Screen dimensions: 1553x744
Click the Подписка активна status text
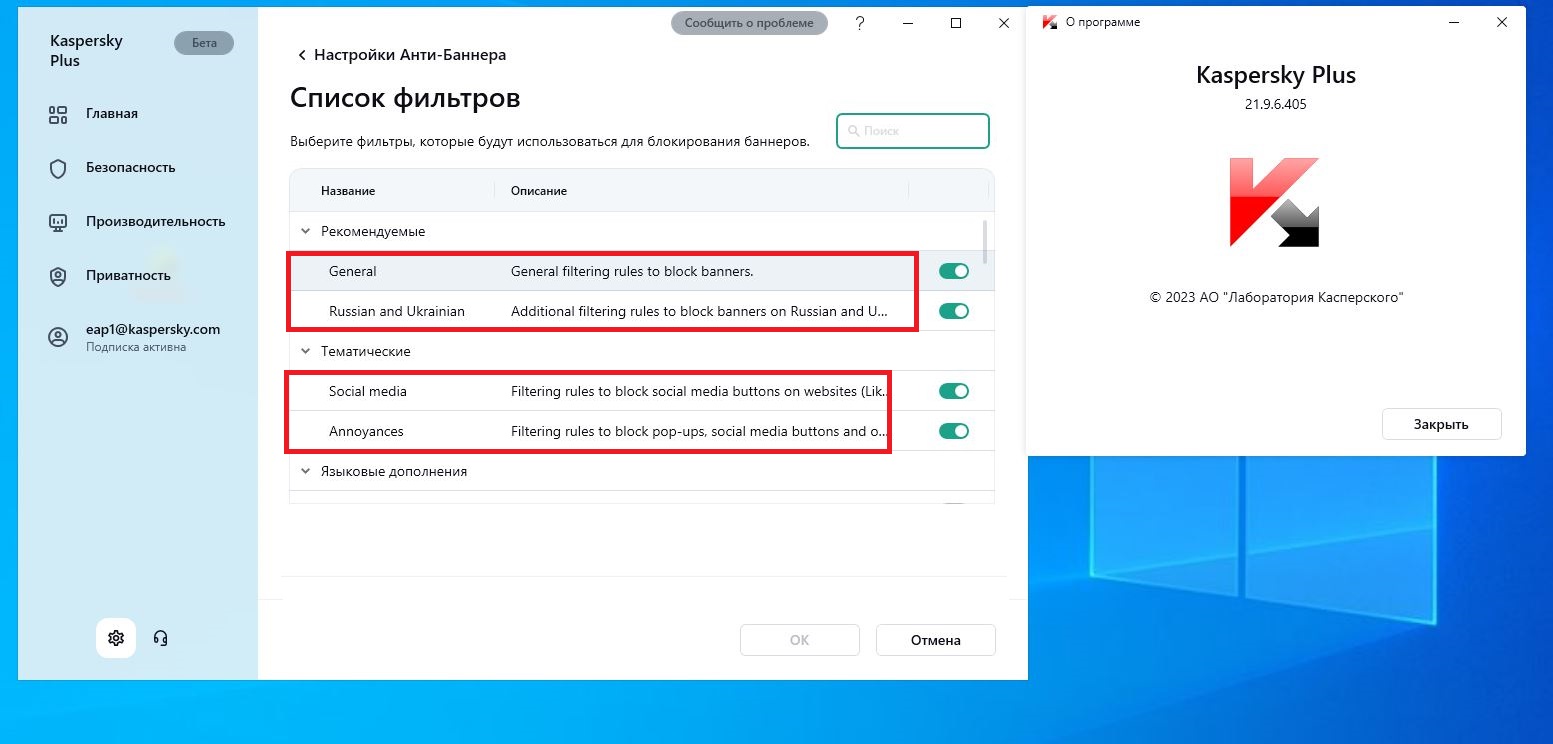[x=136, y=347]
